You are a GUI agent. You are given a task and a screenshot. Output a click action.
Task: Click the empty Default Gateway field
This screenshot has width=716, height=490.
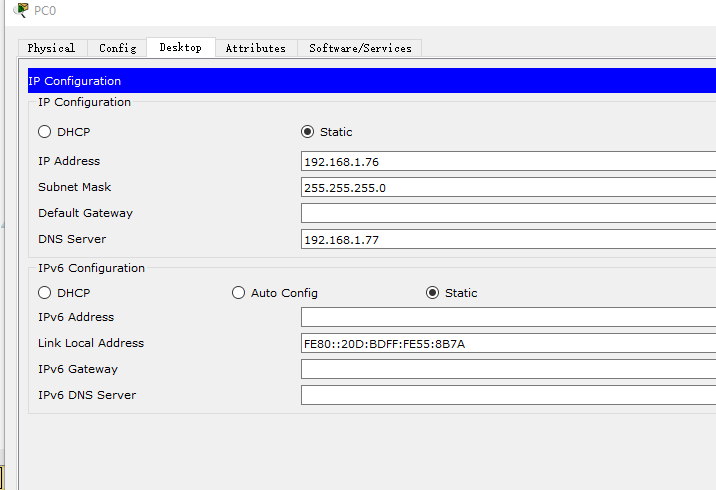[x=508, y=213]
